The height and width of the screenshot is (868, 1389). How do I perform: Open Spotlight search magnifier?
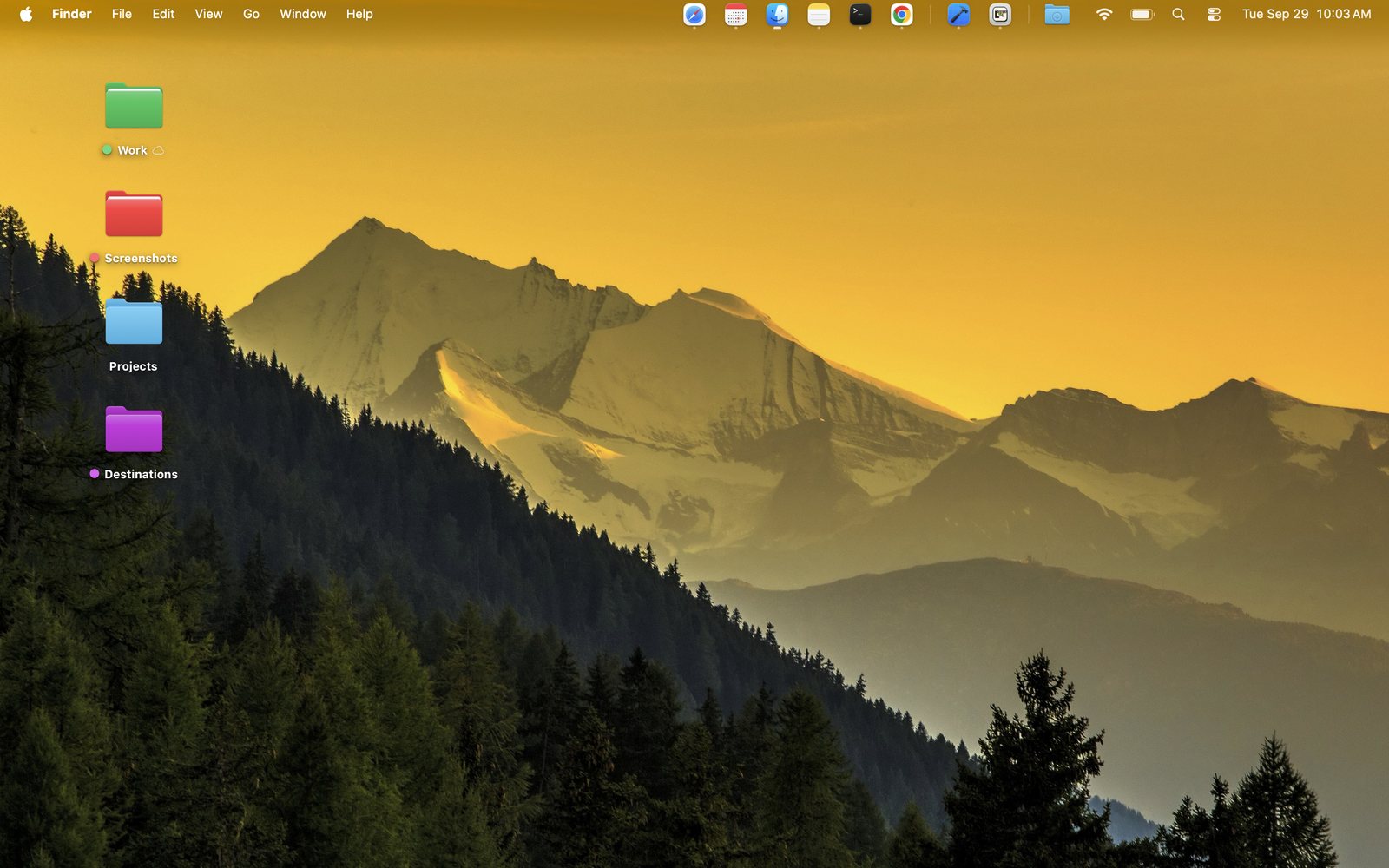[x=1178, y=14]
